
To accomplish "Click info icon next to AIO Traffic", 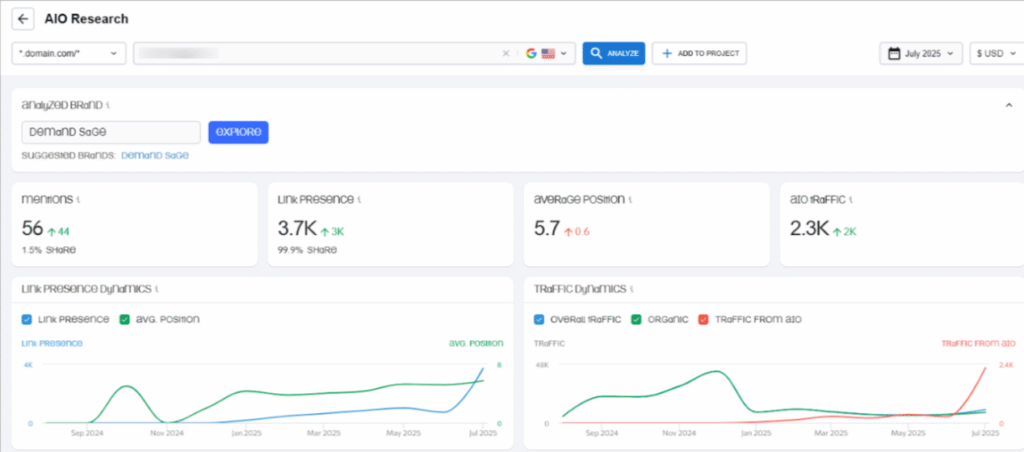I will (x=852, y=199).
